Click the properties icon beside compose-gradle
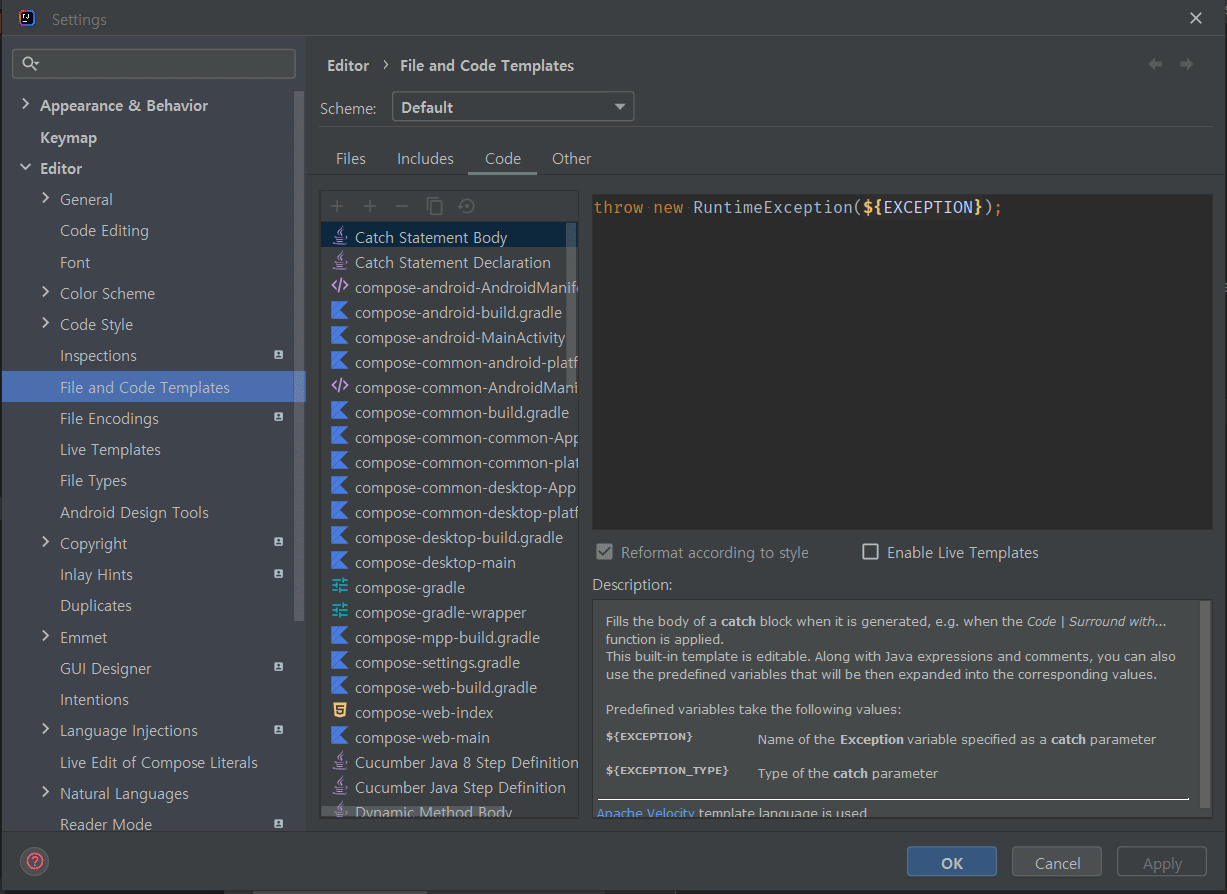The width and height of the screenshot is (1227, 894). [340, 587]
